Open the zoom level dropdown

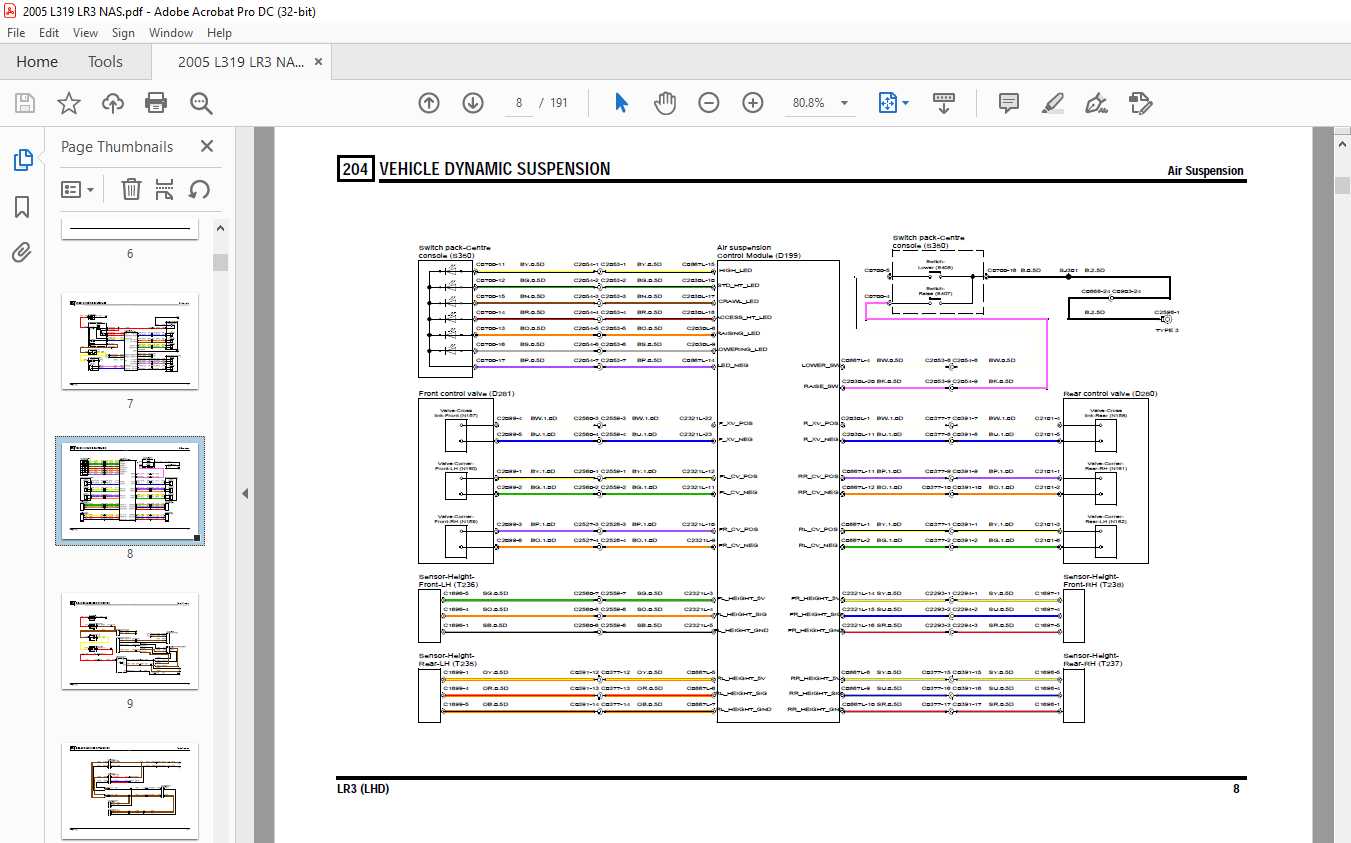845,103
